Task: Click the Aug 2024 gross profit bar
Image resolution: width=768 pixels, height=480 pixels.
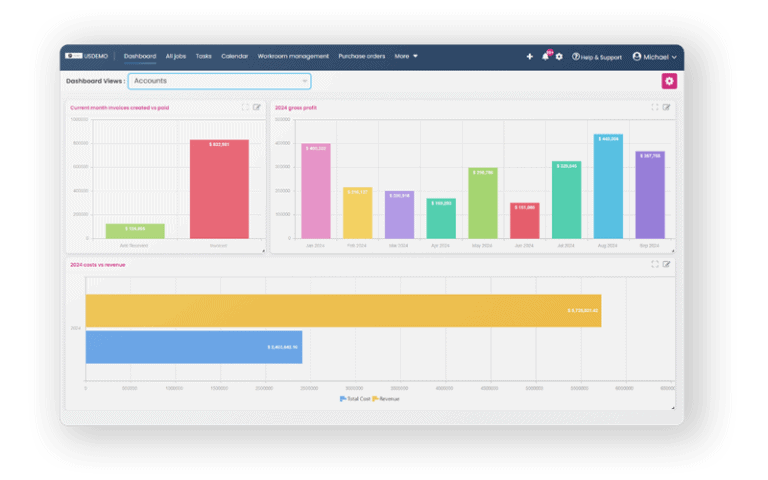Action: click(607, 187)
